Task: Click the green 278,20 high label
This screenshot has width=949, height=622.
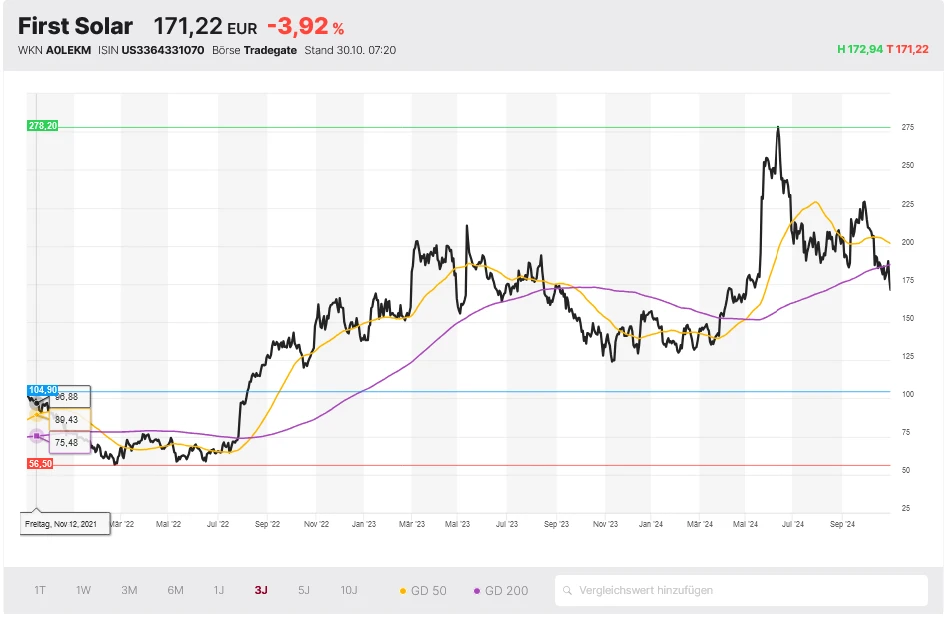Action: [44, 126]
